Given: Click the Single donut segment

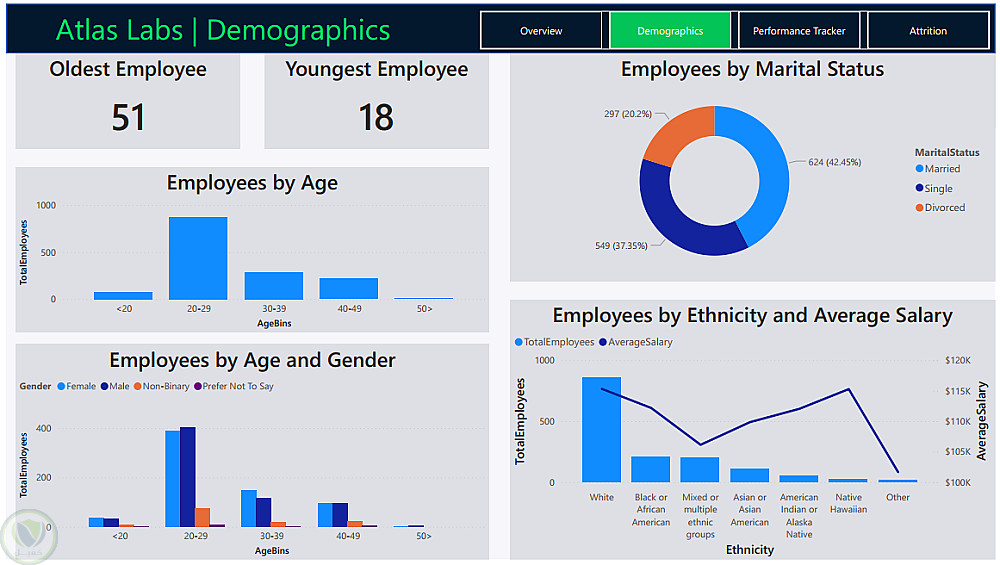Looking at the screenshot, I should coord(677,223).
